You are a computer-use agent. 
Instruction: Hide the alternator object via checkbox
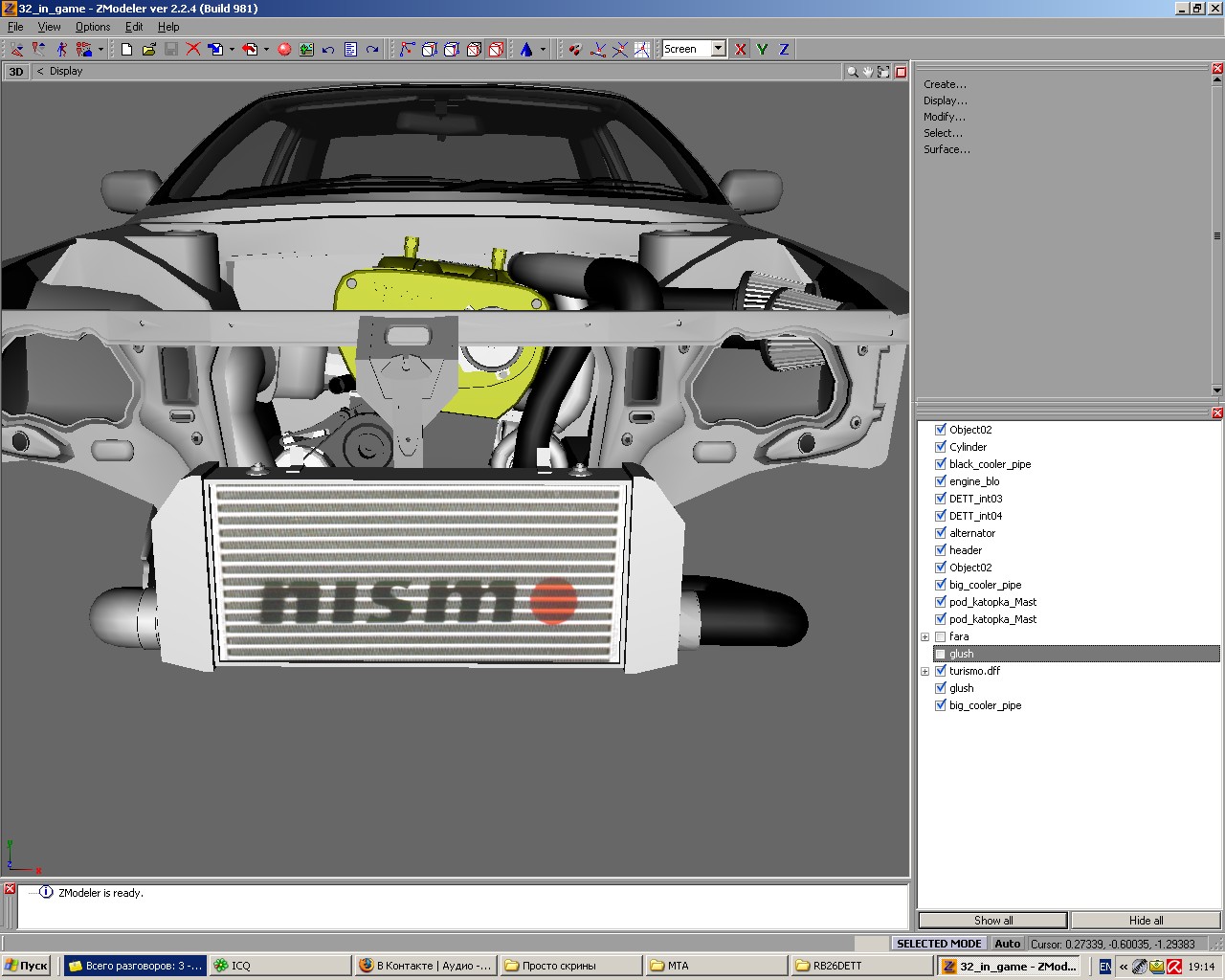(x=941, y=533)
